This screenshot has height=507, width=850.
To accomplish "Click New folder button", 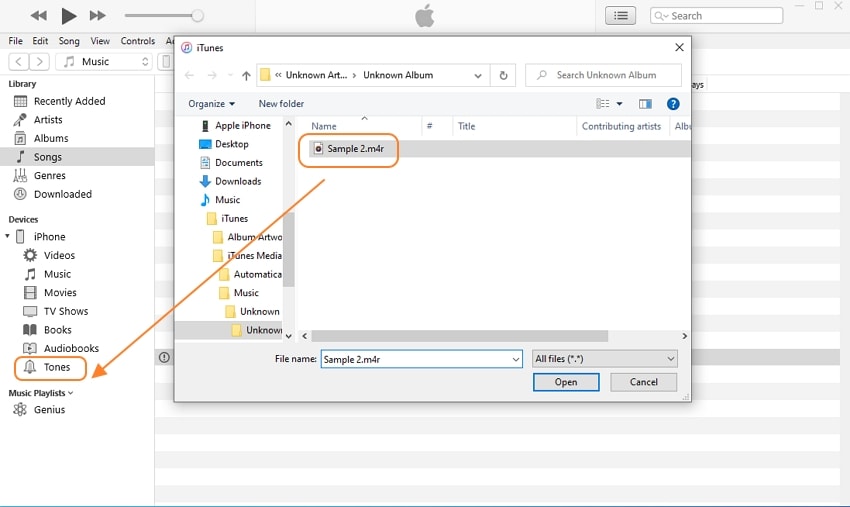I will (x=281, y=104).
